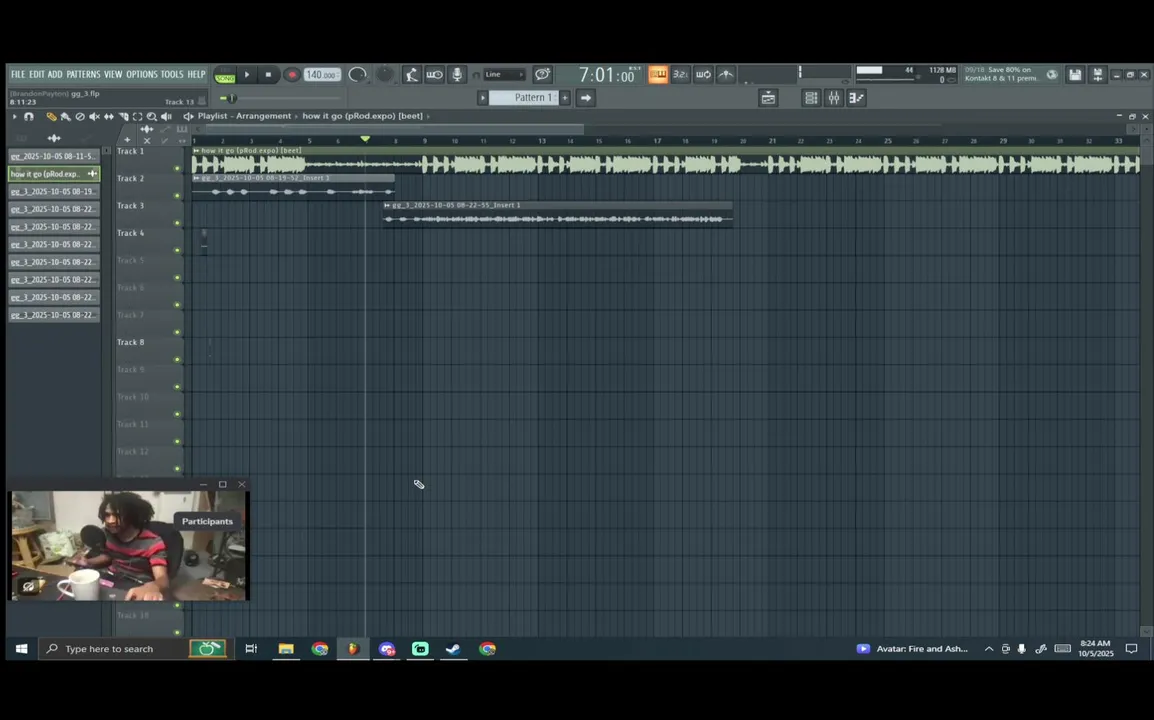The height and width of the screenshot is (720, 1154).
Task: Click the plus button next to Pattern 1
Action: 565,98
